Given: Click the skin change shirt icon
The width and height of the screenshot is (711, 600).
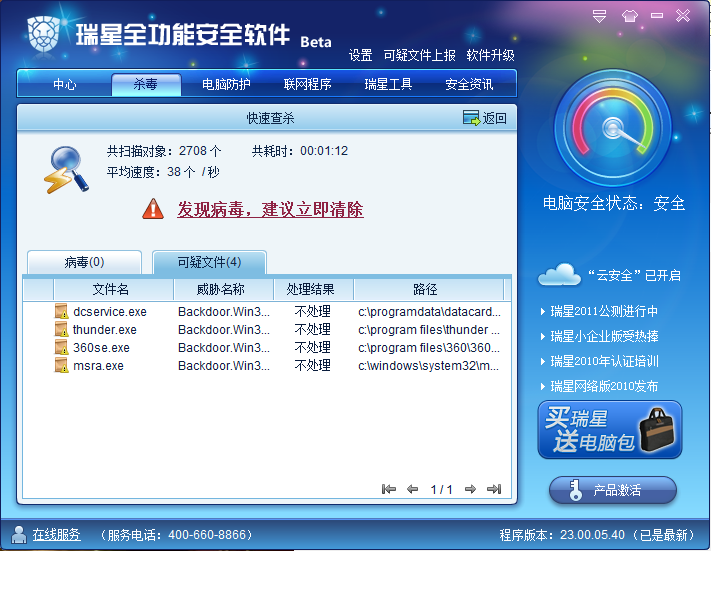Looking at the screenshot, I should (629, 16).
